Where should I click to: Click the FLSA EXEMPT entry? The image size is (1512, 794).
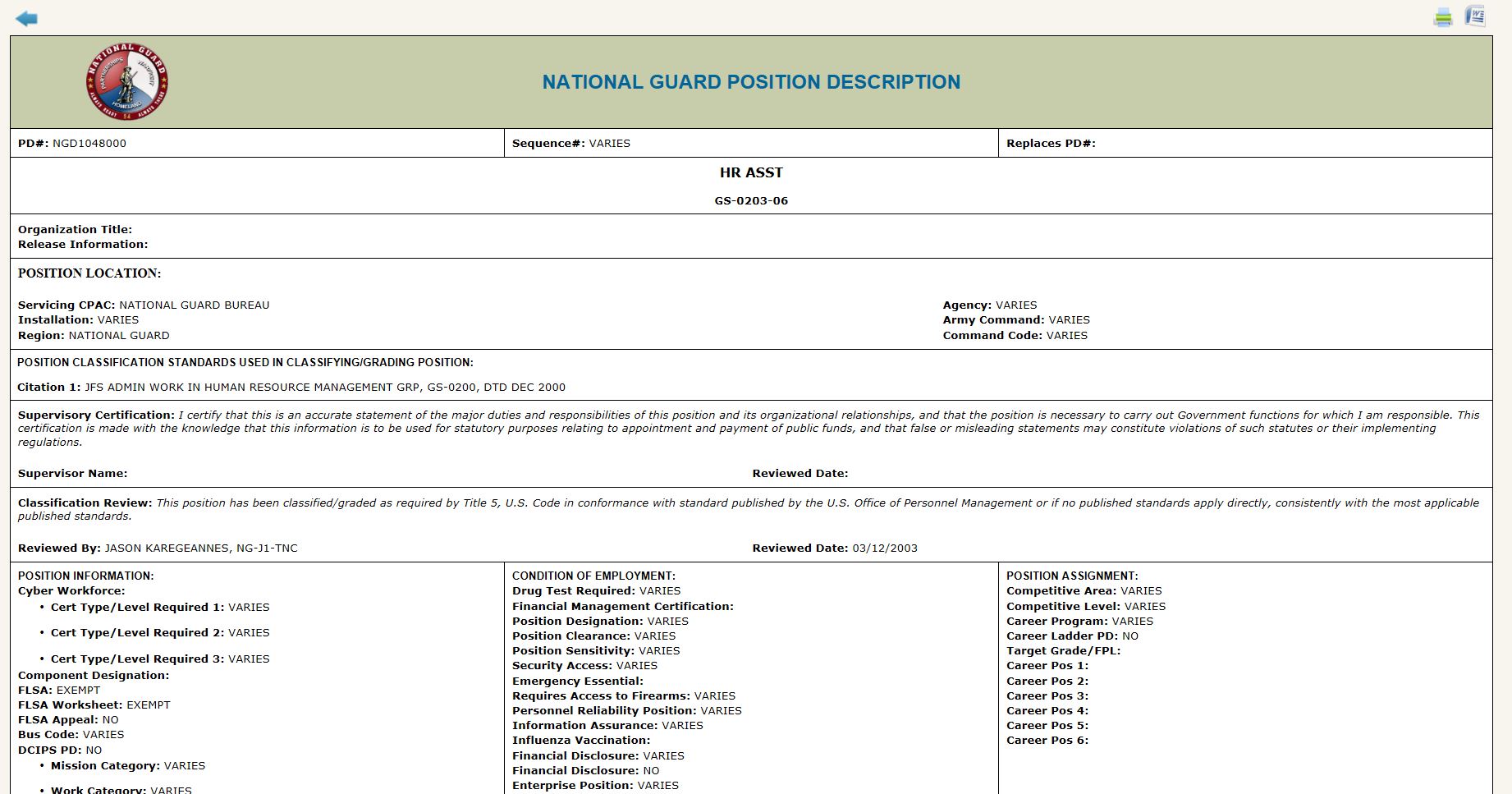tap(59, 690)
